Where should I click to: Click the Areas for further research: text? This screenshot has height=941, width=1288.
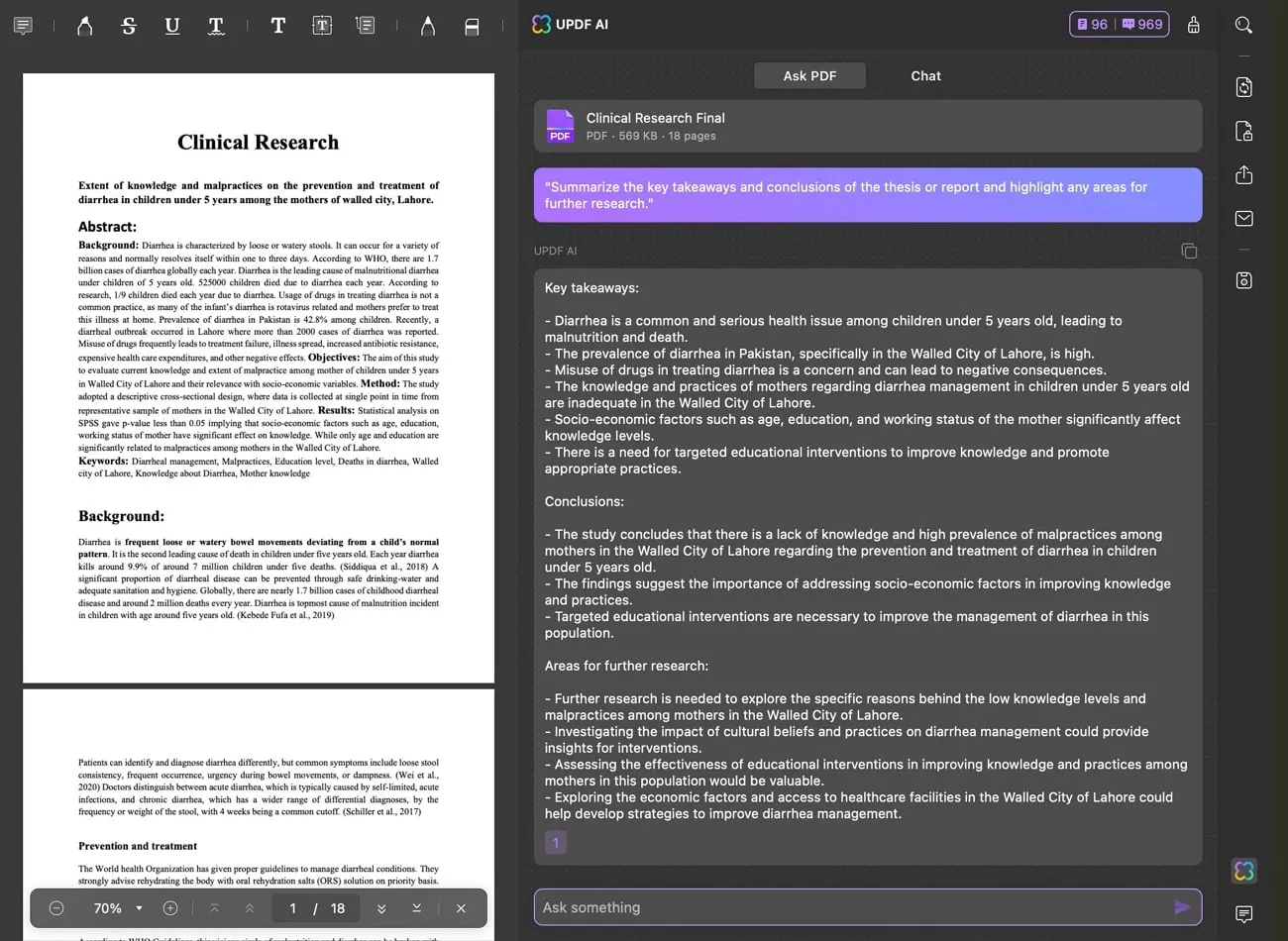(x=626, y=666)
